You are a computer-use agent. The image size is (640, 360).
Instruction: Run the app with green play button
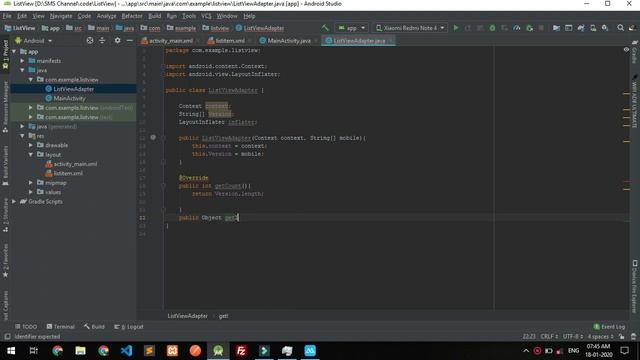pos(456,28)
